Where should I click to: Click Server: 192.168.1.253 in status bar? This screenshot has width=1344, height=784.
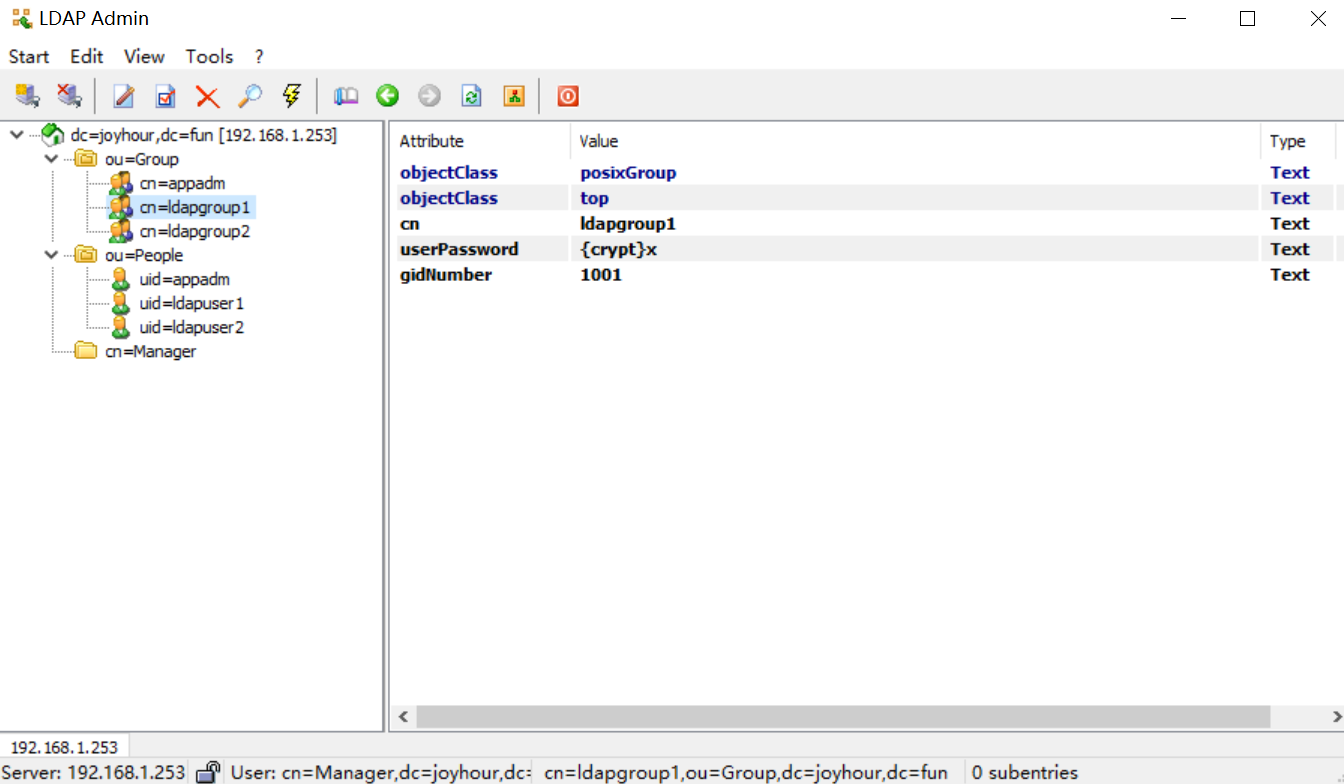(x=93, y=772)
